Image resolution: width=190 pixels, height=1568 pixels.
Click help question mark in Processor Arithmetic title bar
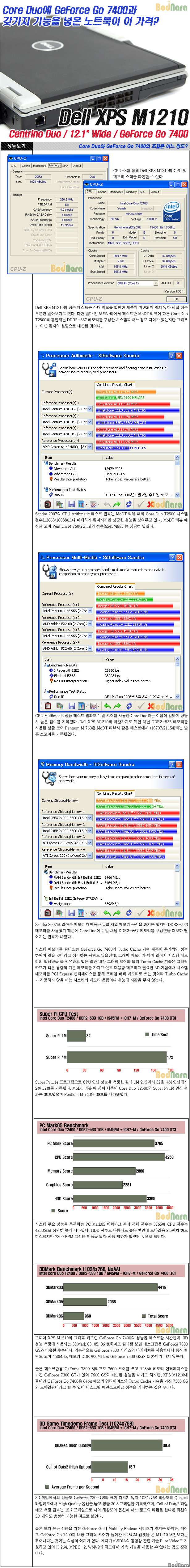click(172, 356)
